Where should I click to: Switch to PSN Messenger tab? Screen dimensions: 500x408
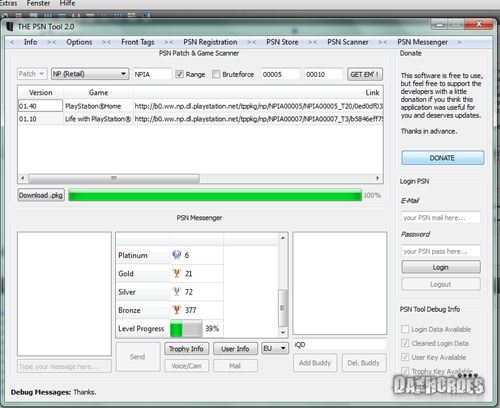tap(422, 42)
